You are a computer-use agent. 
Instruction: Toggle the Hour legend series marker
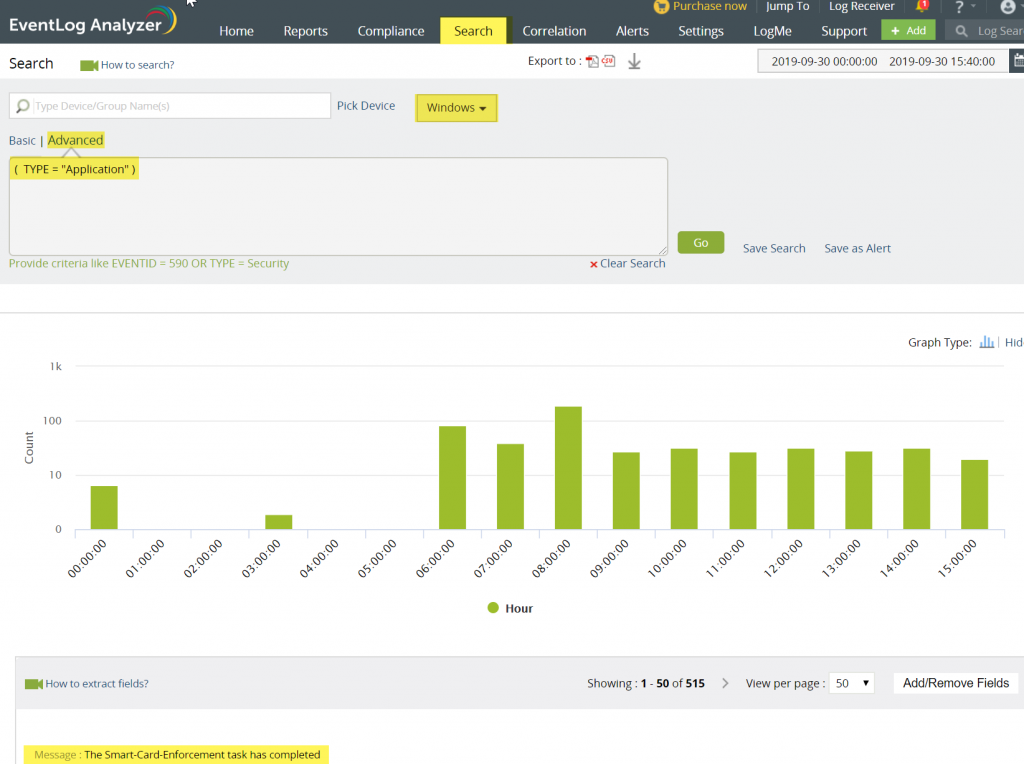click(493, 608)
